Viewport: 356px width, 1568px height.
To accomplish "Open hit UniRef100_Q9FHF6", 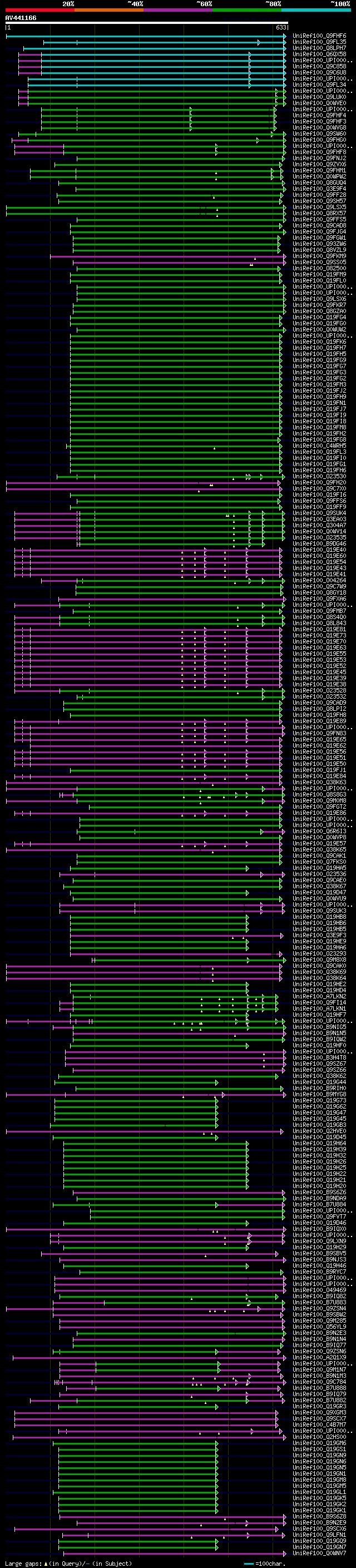I will pos(319,36).
